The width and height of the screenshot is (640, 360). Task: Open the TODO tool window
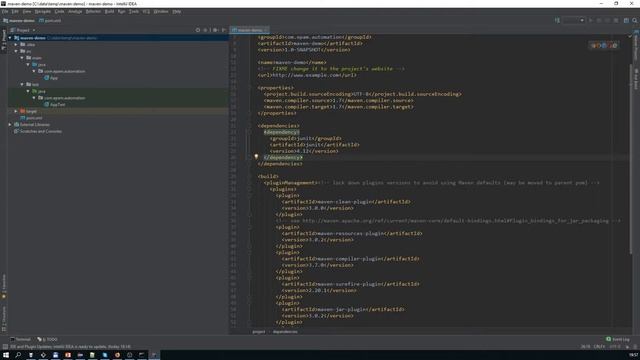pos(47,339)
